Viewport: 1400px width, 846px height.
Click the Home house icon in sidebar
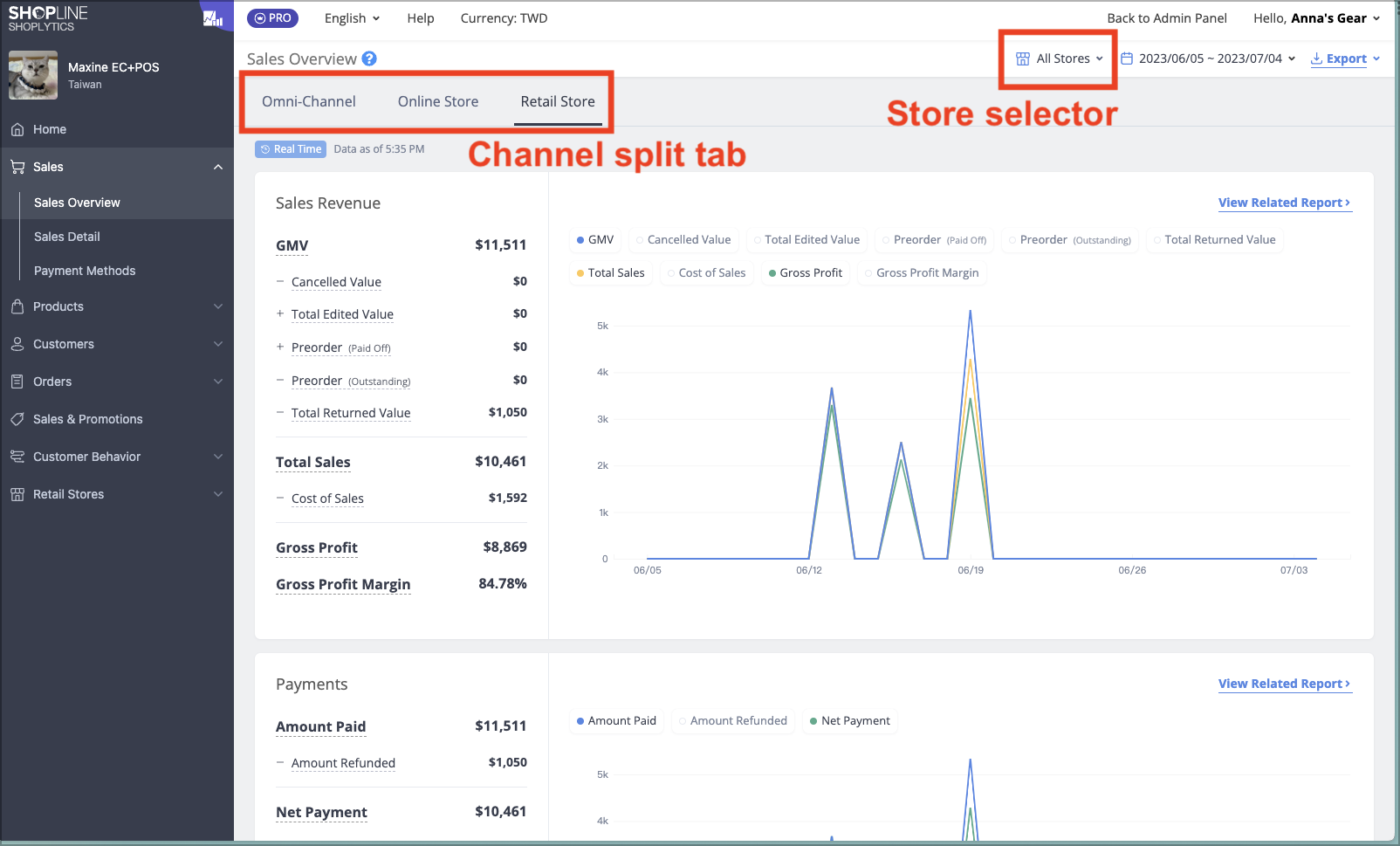click(17, 129)
